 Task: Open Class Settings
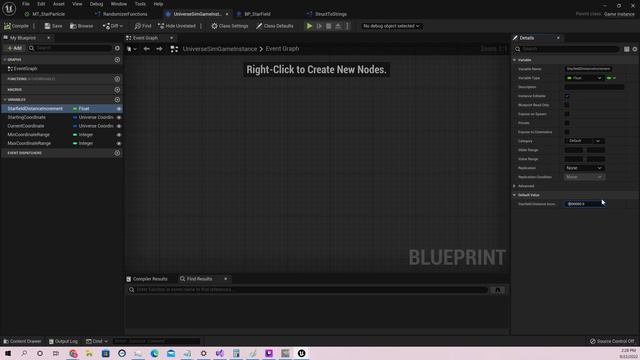(230, 26)
